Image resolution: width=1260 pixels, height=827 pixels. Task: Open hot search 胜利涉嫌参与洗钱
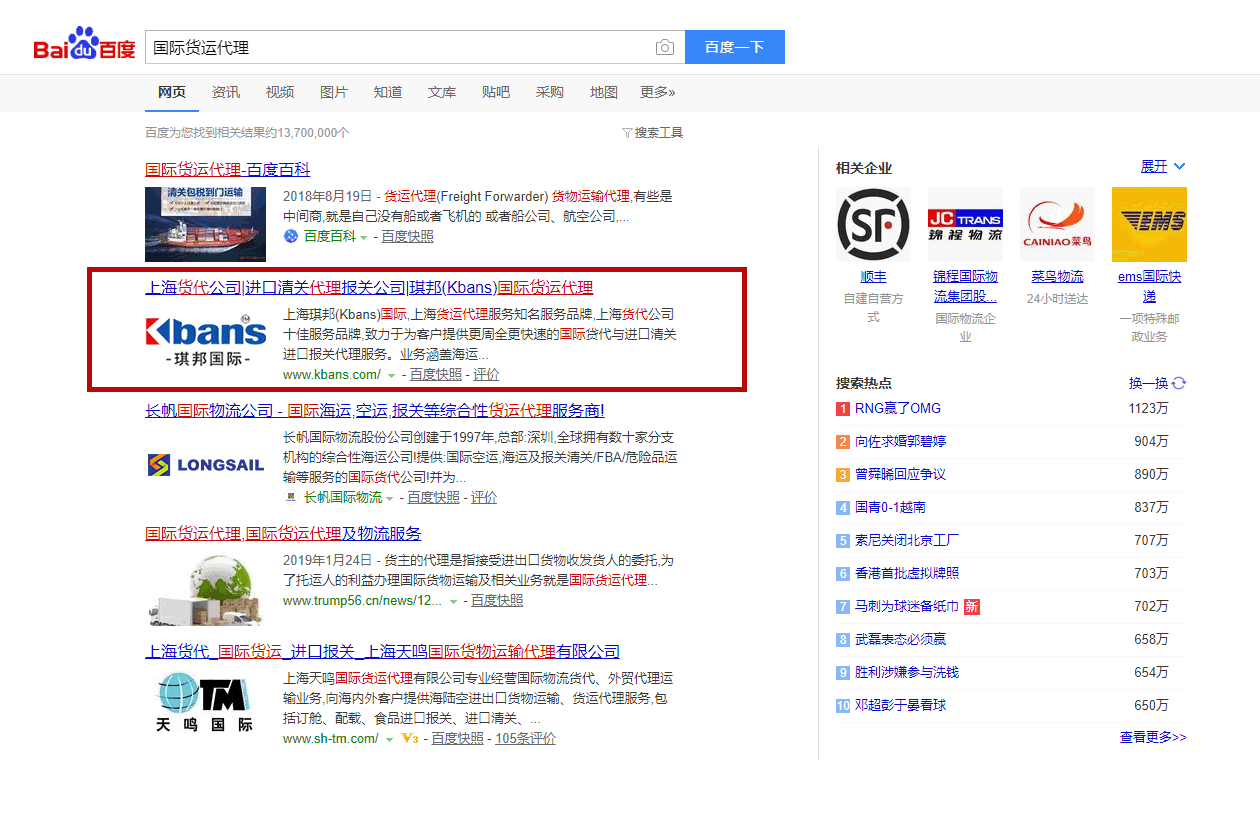click(x=907, y=672)
